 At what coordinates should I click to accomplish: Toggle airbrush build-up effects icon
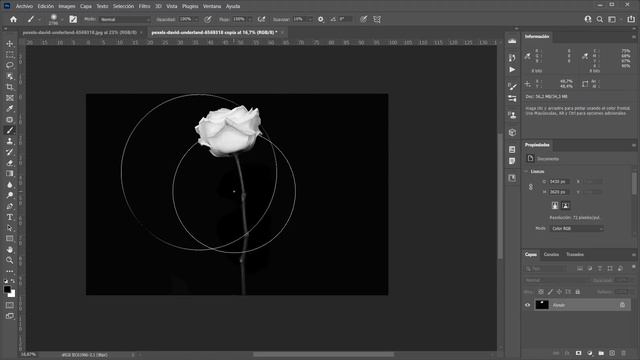[x=262, y=19]
